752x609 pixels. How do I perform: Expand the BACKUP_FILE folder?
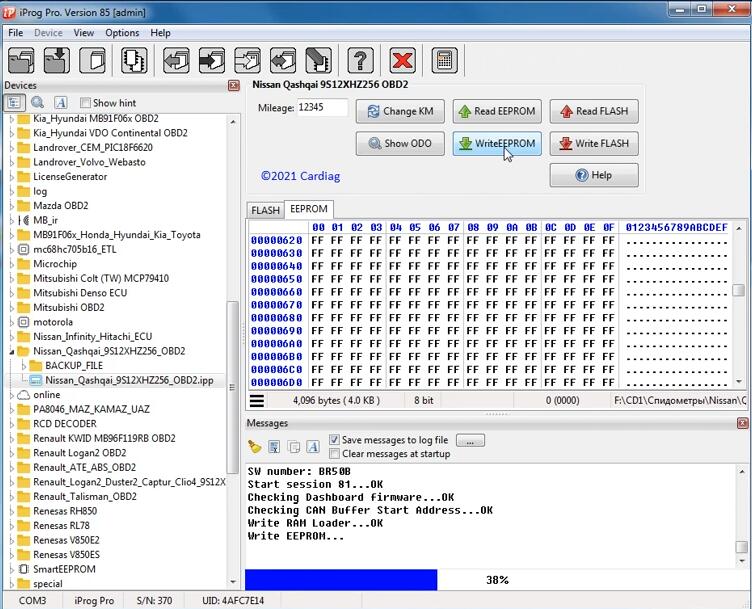click(x=24, y=366)
